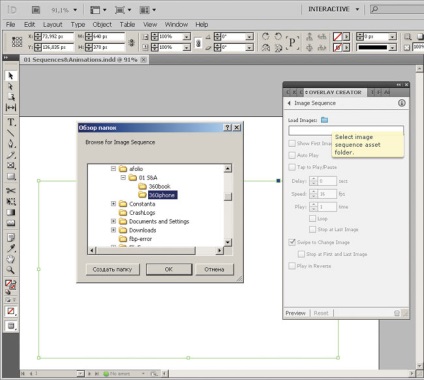424x380 pixels.
Task: Open the Object menu
Action: pos(102,24)
